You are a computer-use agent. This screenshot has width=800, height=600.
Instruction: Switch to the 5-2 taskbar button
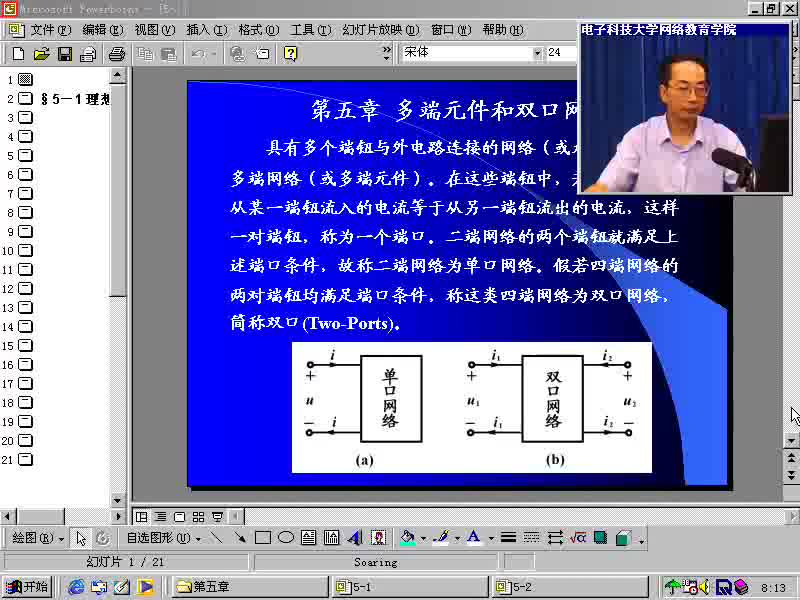(570, 587)
